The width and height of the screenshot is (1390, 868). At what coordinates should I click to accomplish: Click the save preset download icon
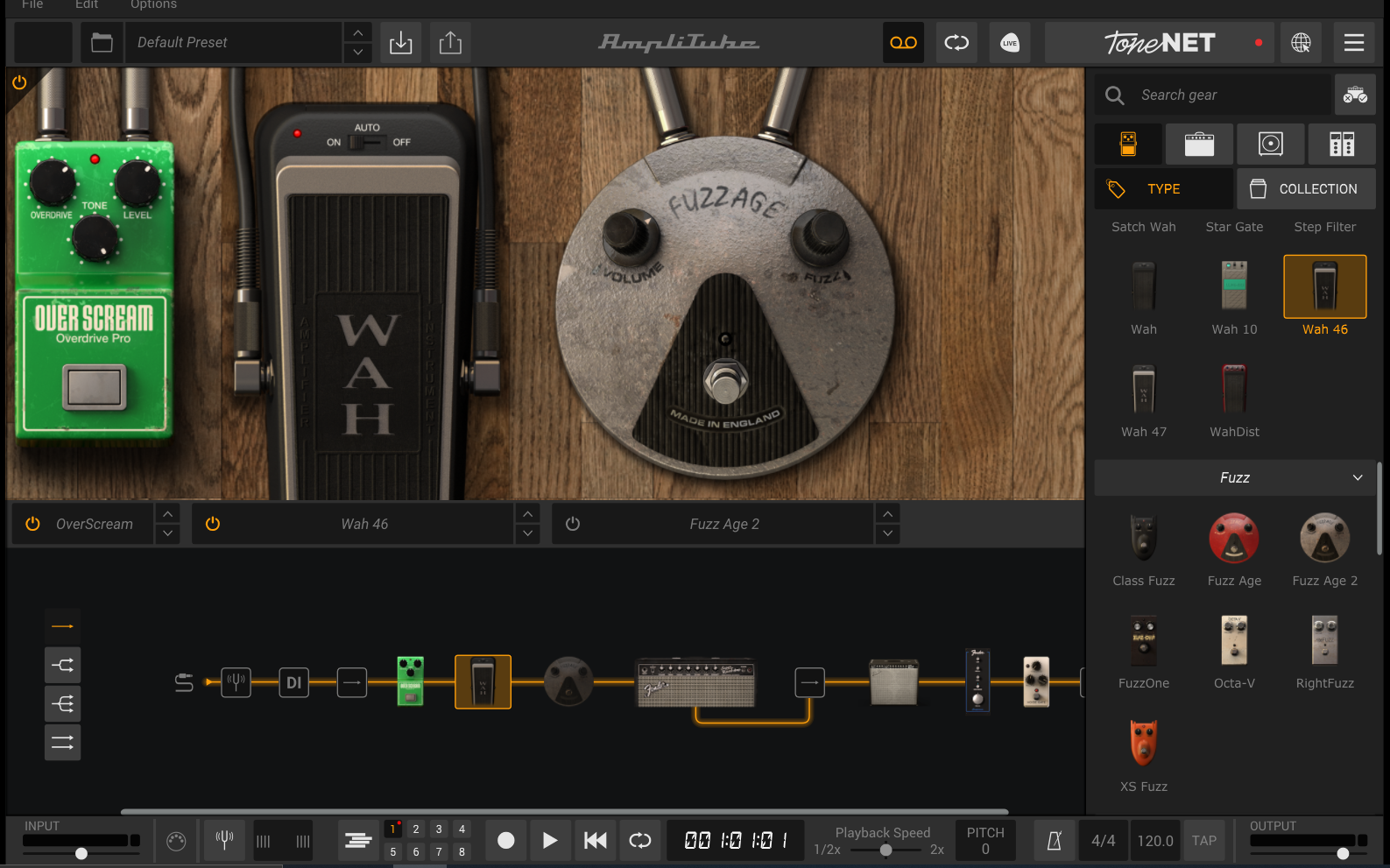coord(400,42)
